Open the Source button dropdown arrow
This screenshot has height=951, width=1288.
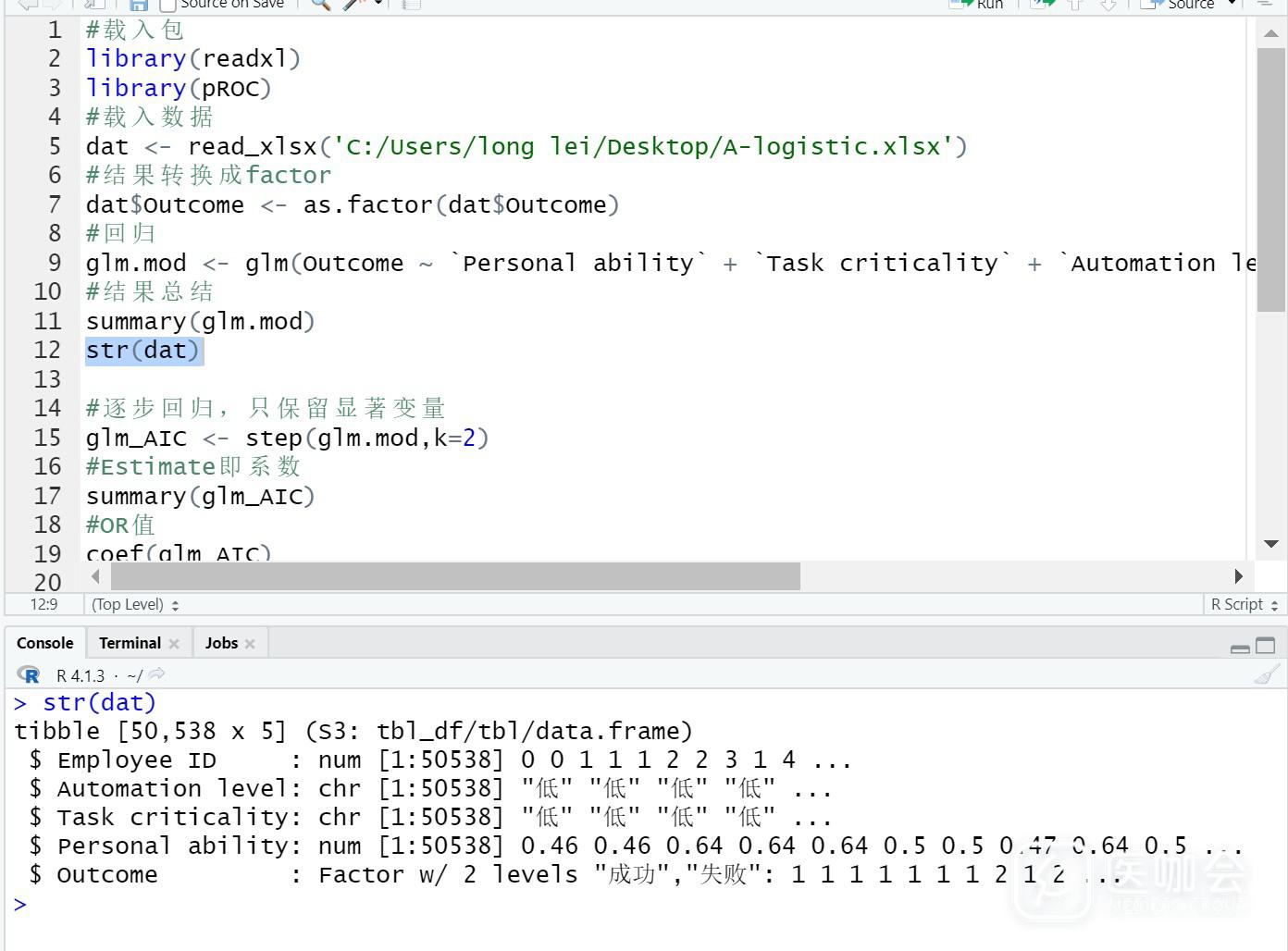coord(1232,5)
